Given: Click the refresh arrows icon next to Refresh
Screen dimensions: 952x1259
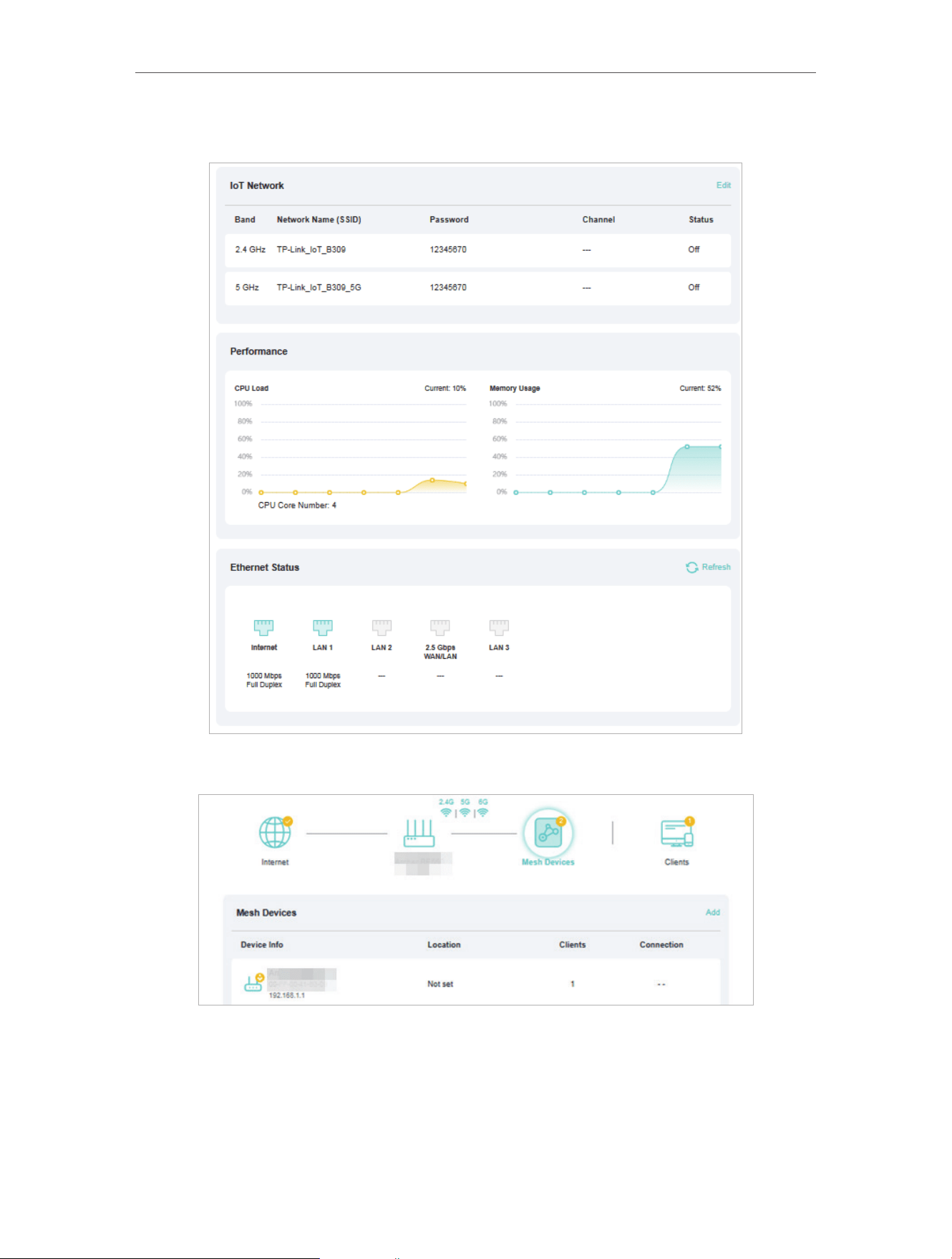Looking at the screenshot, I should tap(691, 567).
